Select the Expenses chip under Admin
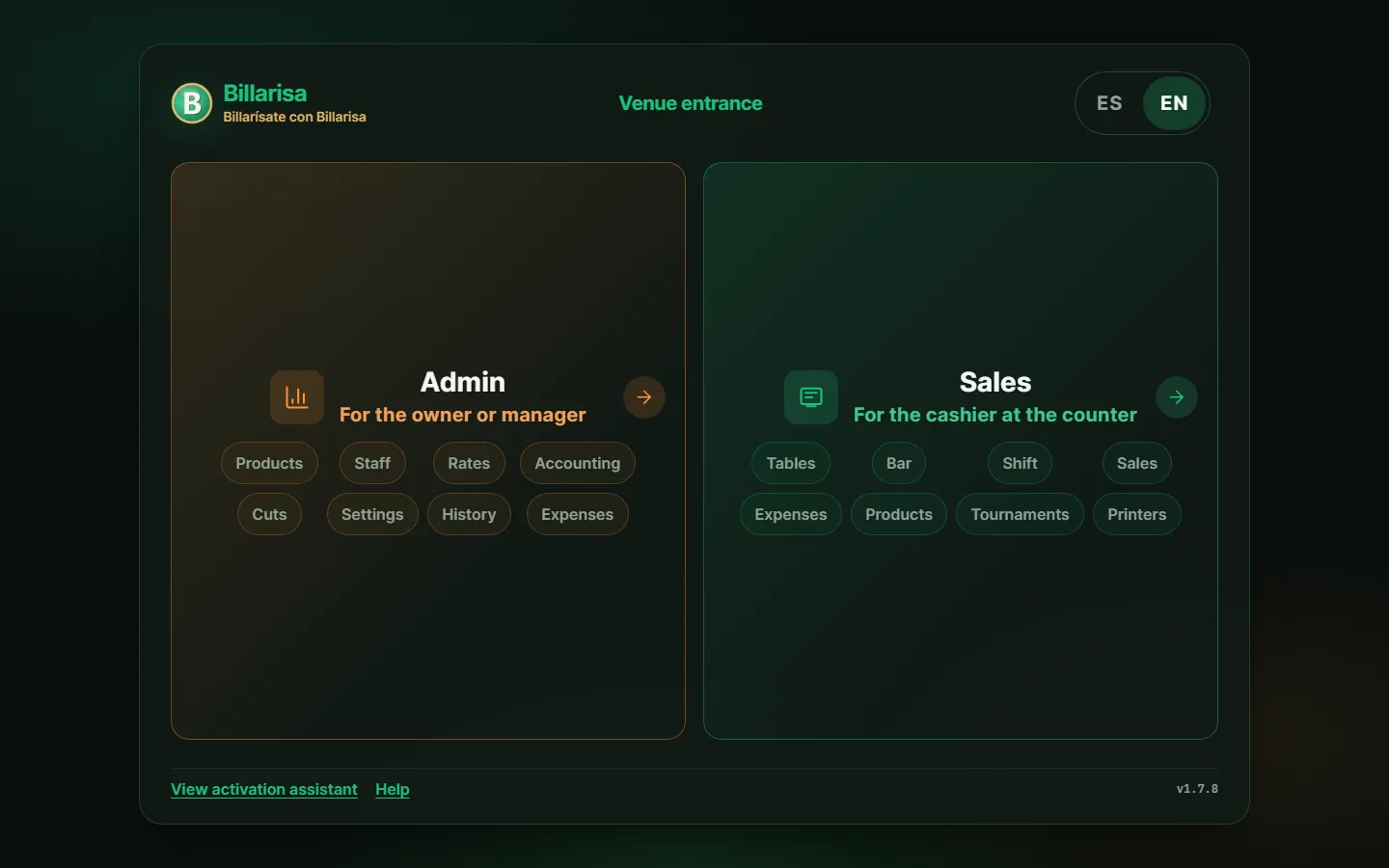The width and height of the screenshot is (1389, 868). (578, 514)
